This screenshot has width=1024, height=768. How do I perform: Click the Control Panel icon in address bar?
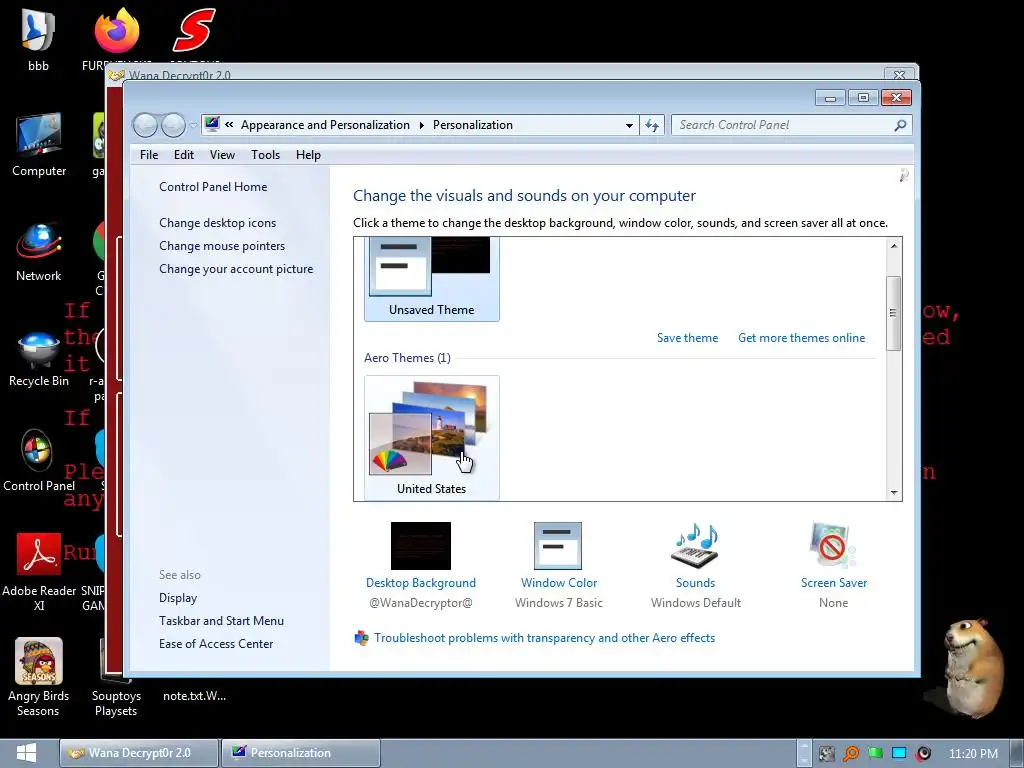(x=212, y=124)
